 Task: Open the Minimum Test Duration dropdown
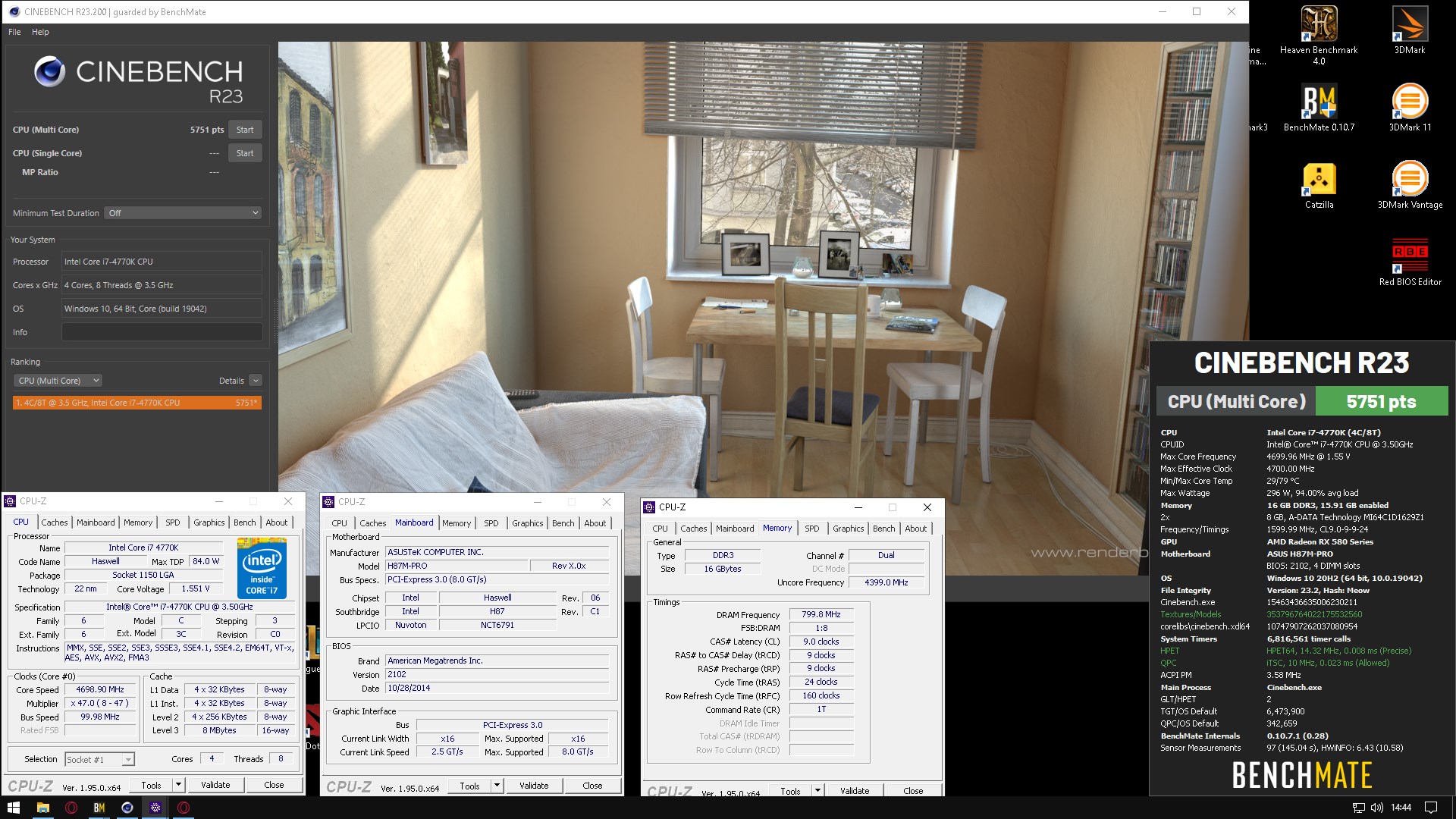click(x=183, y=213)
